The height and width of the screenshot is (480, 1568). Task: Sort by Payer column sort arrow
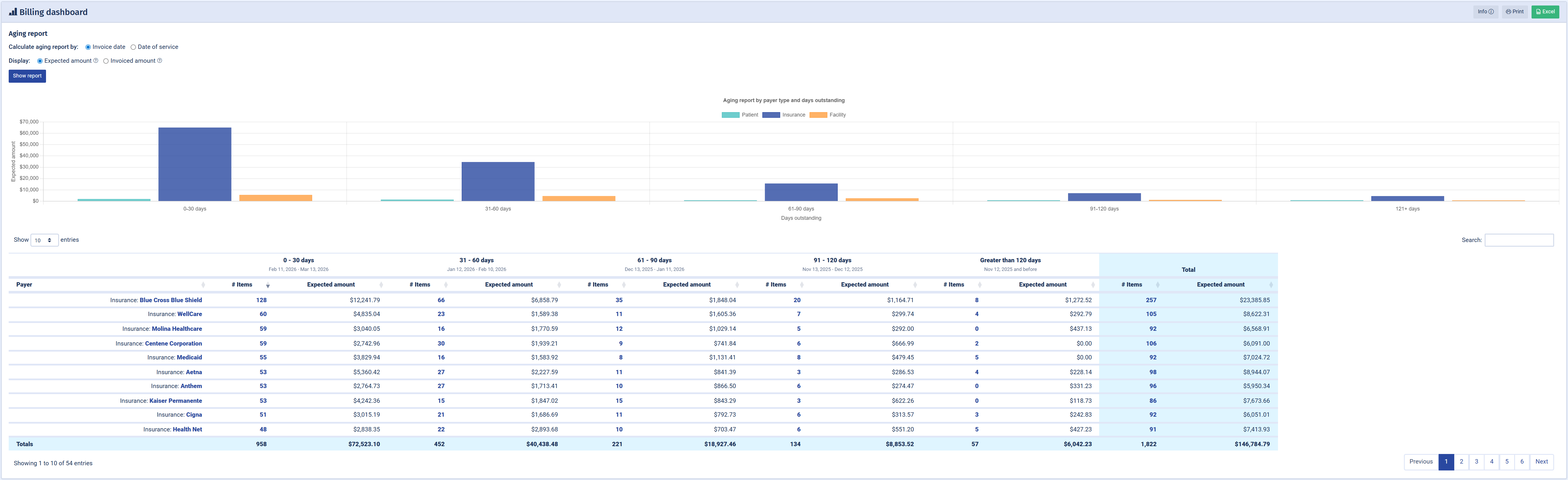[x=203, y=285]
